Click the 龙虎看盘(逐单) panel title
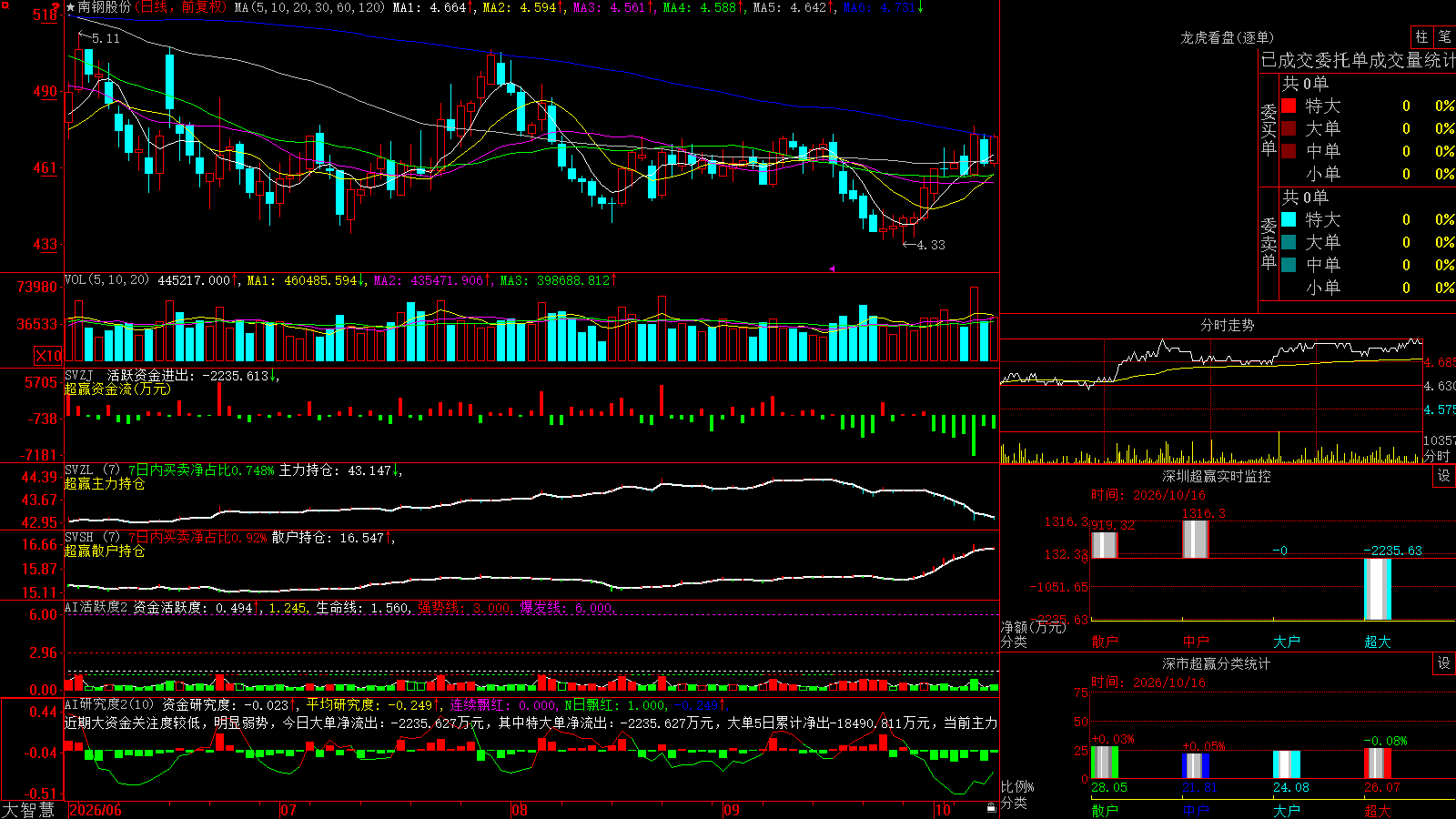The image size is (1456, 819). coord(1227,37)
